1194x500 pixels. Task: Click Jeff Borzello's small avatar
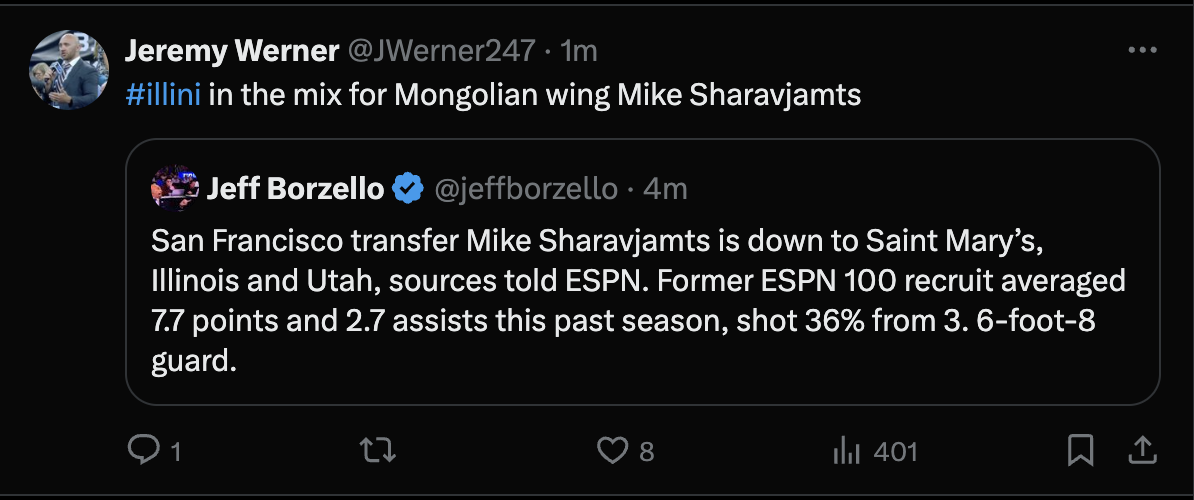[x=174, y=187]
